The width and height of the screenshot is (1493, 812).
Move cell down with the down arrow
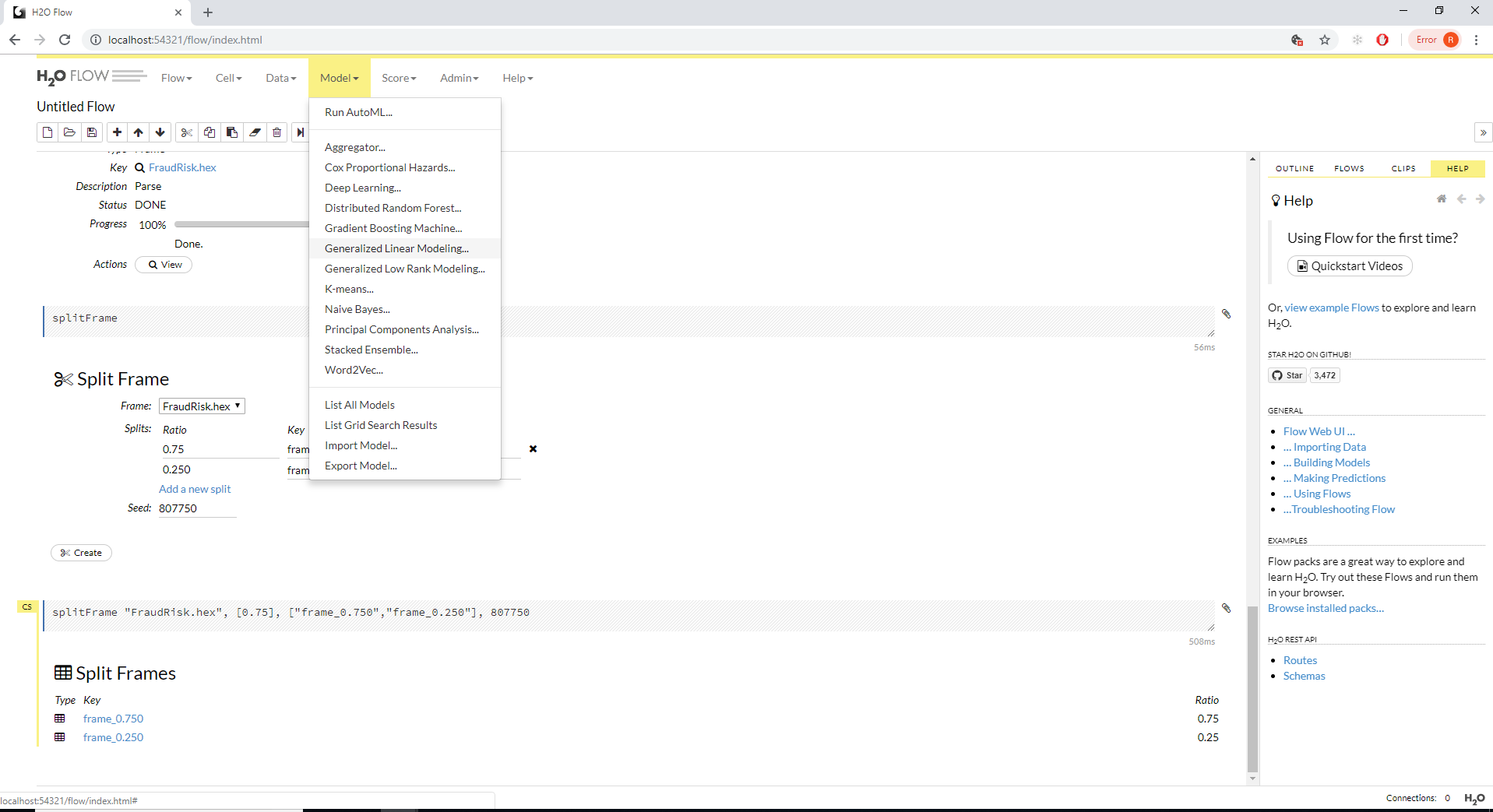point(160,132)
